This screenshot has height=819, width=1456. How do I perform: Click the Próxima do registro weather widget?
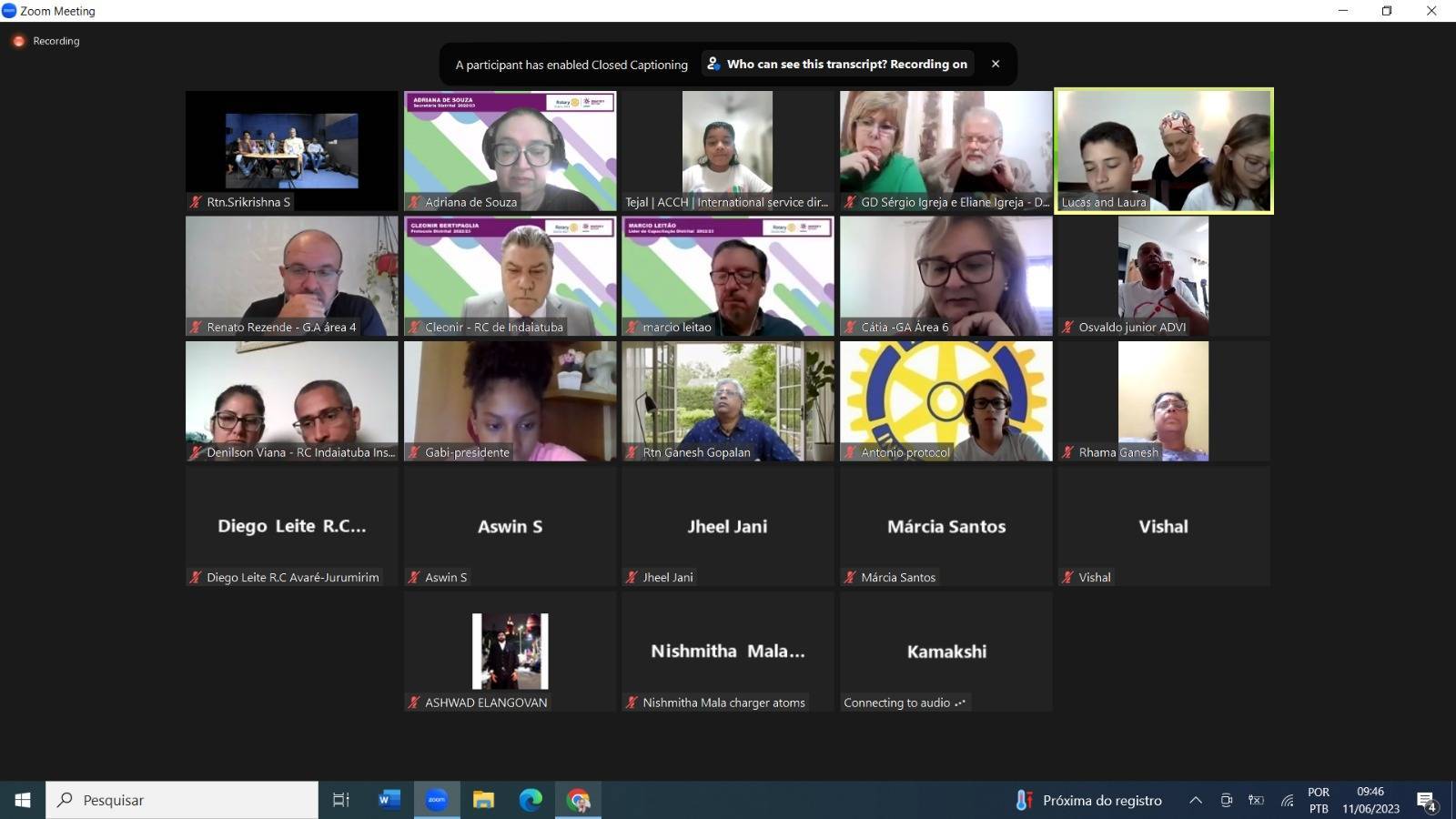(x=1088, y=800)
